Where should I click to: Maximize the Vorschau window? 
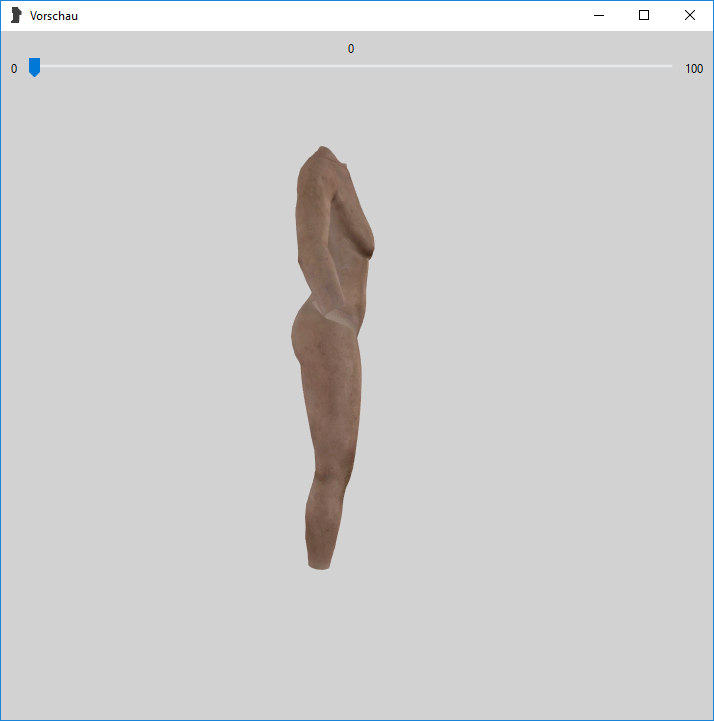pos(644,16)
